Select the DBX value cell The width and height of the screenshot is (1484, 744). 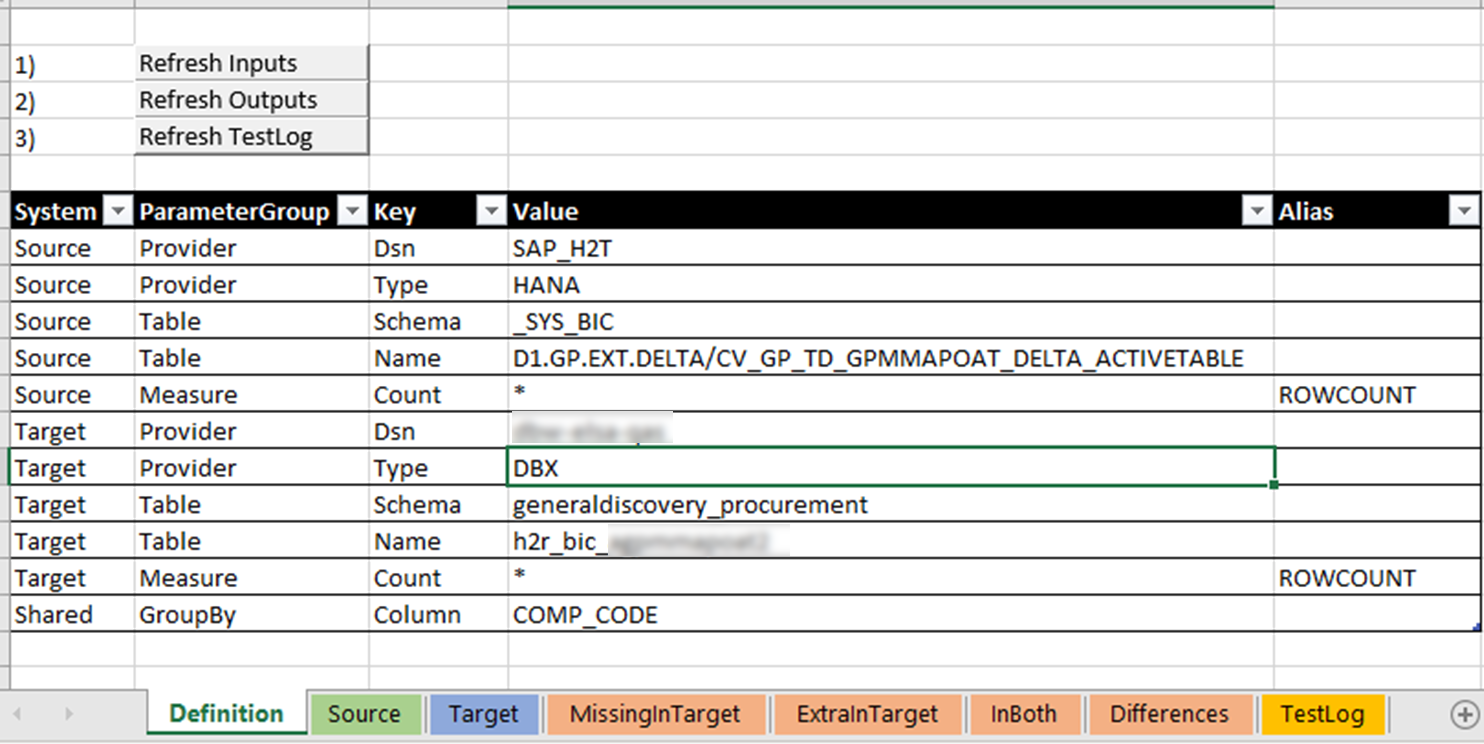point(891,468)
